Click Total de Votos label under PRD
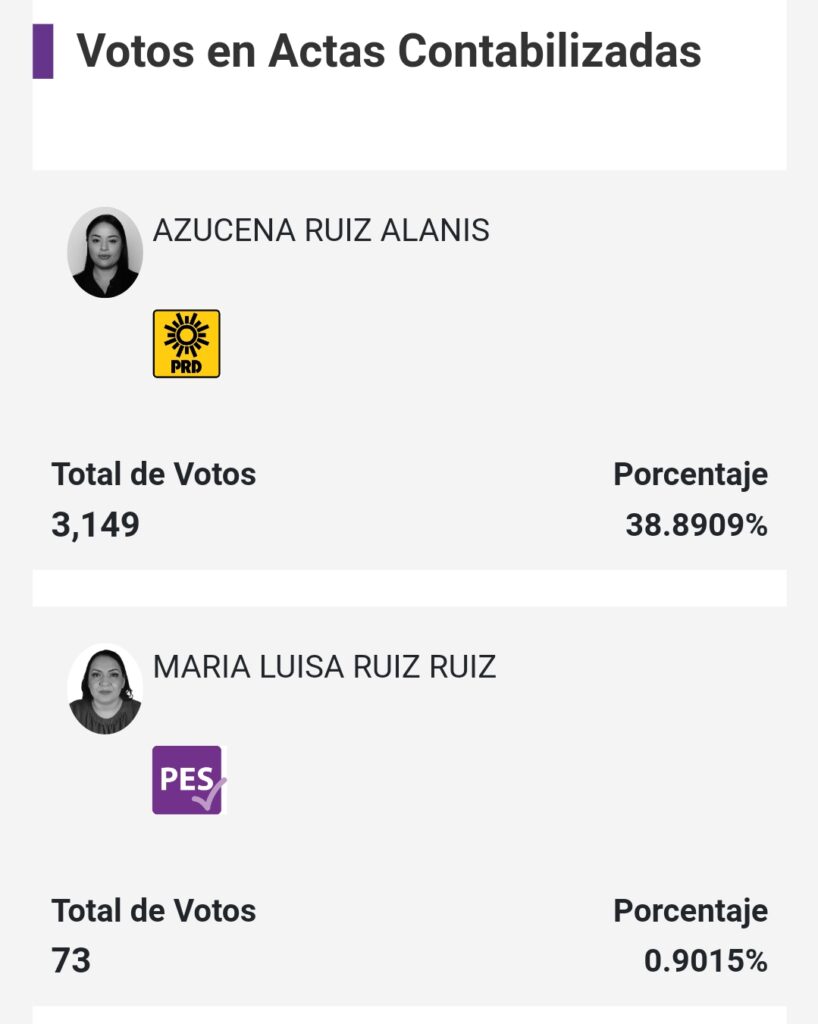Screen dimensions: 818x1024 [x=154, y=474]
